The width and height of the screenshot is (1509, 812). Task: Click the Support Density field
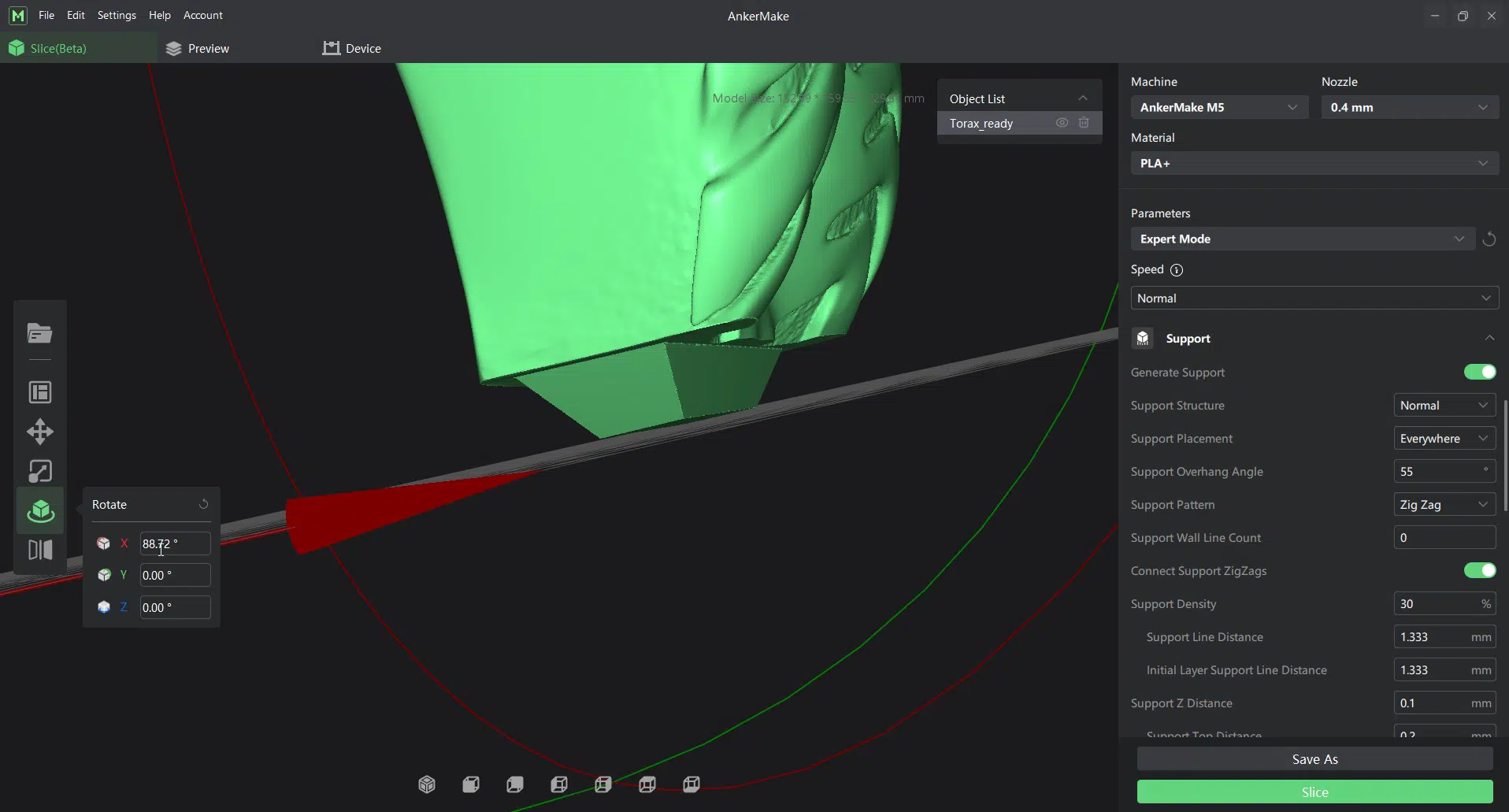(x=1444, y=604)
